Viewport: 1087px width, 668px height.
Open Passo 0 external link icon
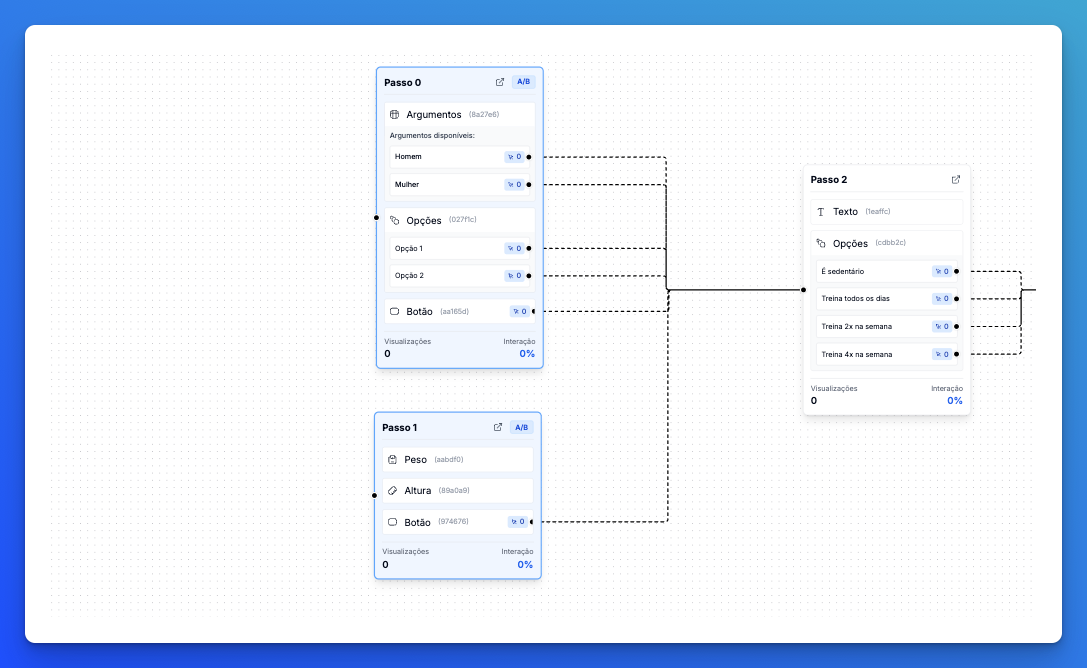pos(500,82)
